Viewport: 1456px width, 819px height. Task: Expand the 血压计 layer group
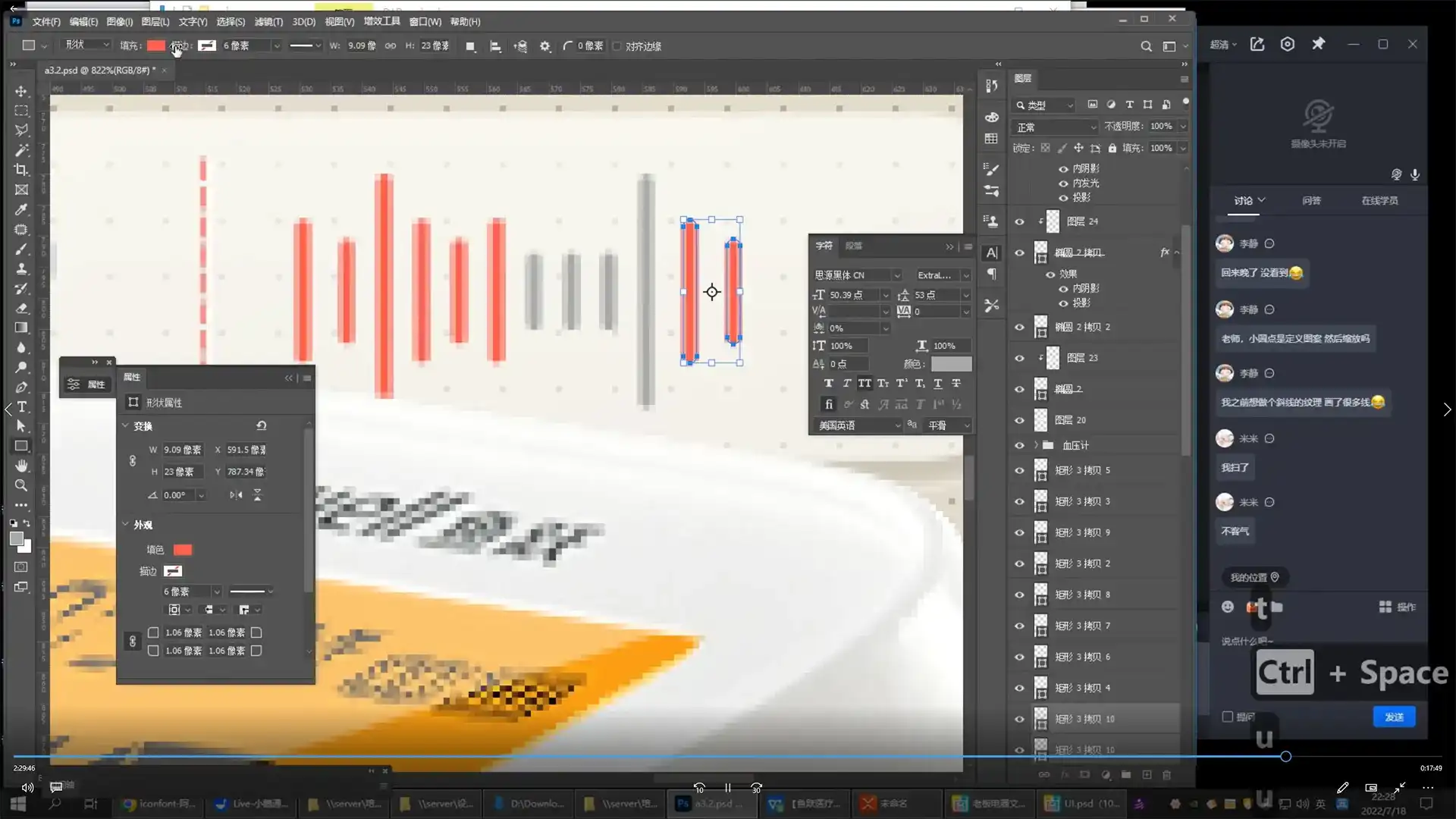click(x=1036, y=445)
